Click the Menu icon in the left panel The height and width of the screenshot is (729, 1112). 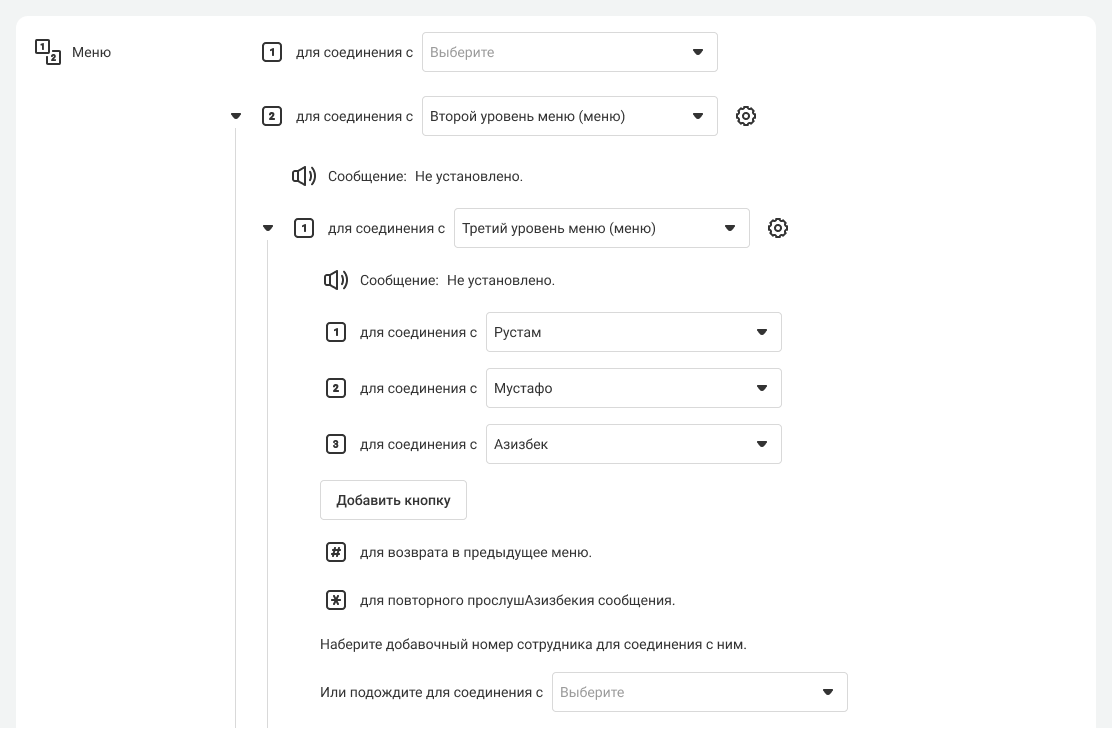click(x=48, y=52)
